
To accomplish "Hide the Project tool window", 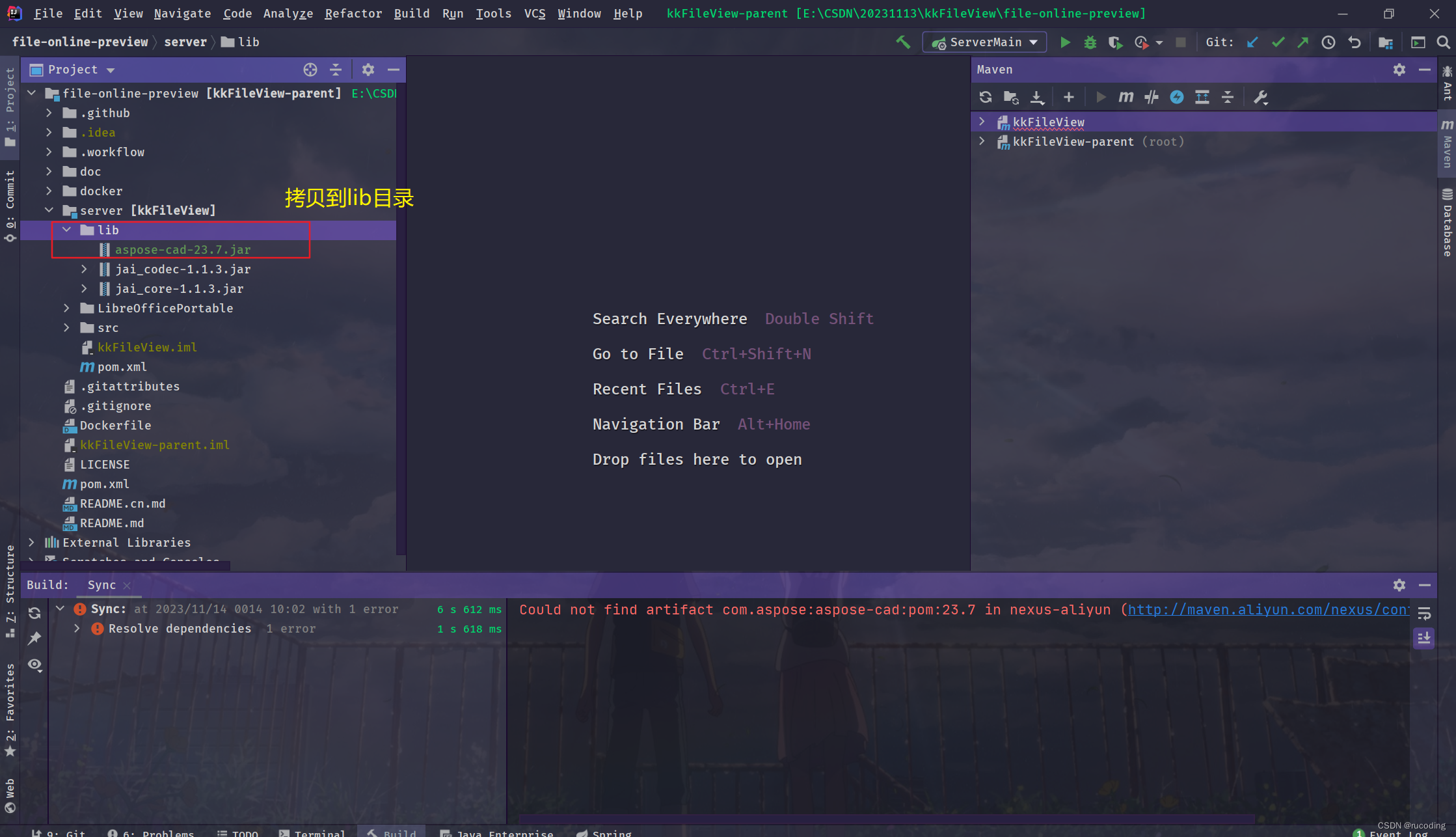I will click(x=394, y=70).
